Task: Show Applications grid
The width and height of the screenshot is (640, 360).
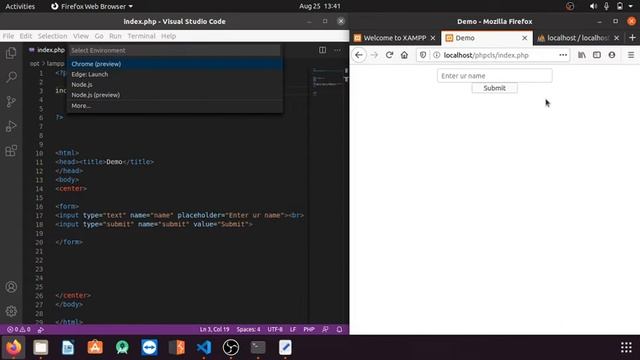Action: tap(626, 347)
